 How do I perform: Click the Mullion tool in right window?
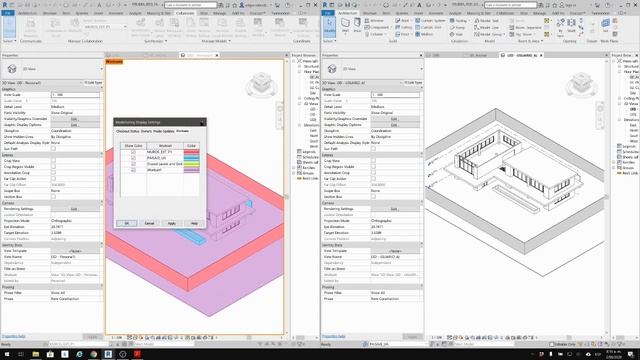click(x=424, y=34)
